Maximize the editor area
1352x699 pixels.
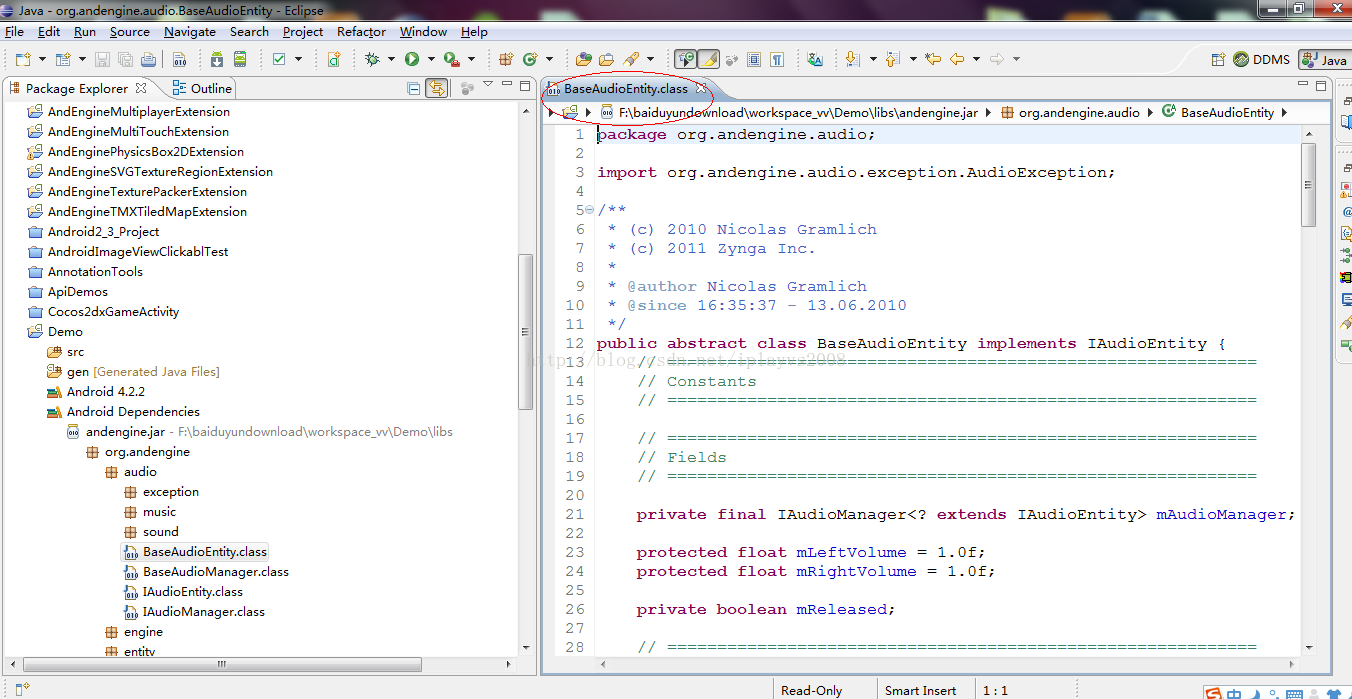coord(1321,86)
